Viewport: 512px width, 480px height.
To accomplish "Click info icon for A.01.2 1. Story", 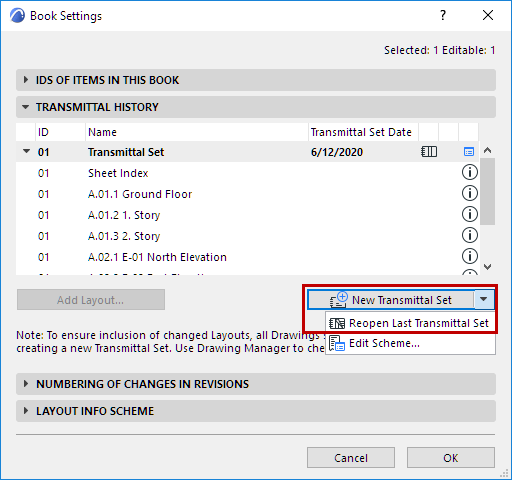I will [x=469, y=214].
